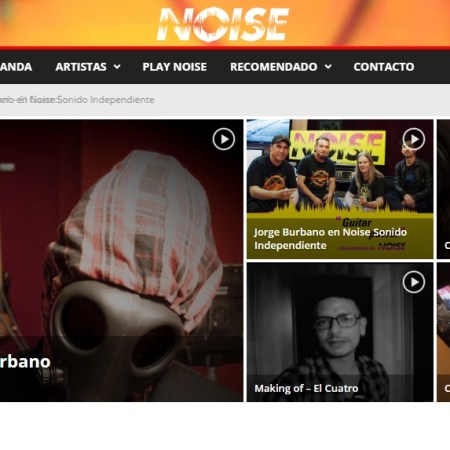This screenshot has width=450, height=450.
Task: Go to the CONTACTO page
Action: (384, 67)
